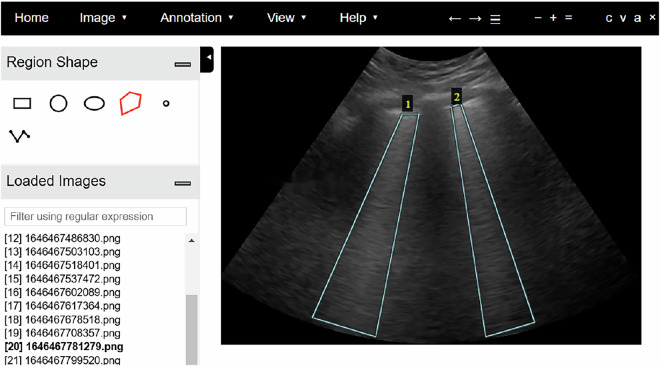Select image [14] 1646467518401.png
Viewport: 660px width, 366px height.
(62, 265)
